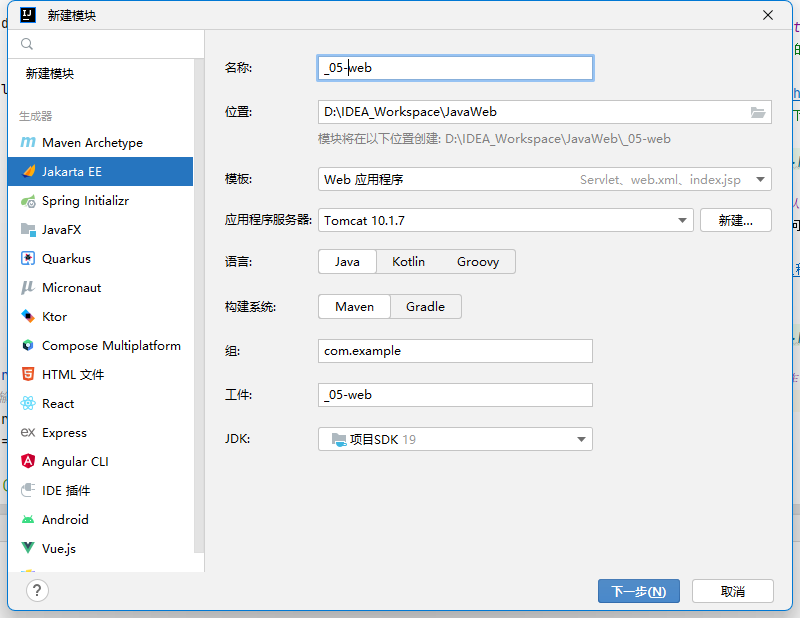Click the 工件 artifact field
800x618 pixels.
tap(455, 395)
